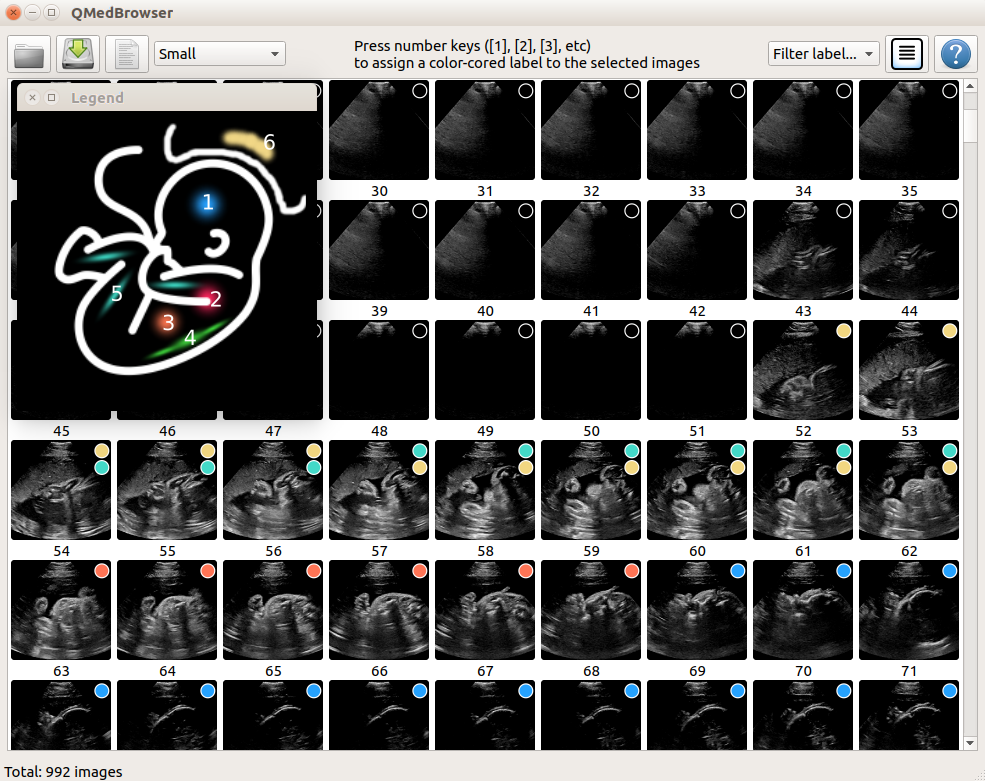The width and height of the screenshot is (985, 781).
Task: Click the Legend window title bar
Action: pos(167,97)
